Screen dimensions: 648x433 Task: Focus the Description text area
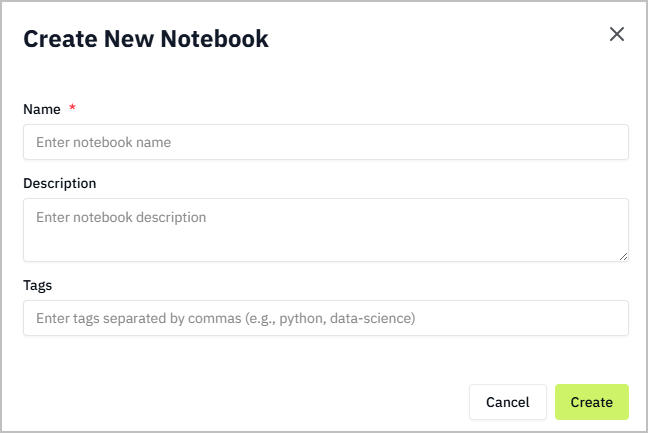[x=326, y=230]
